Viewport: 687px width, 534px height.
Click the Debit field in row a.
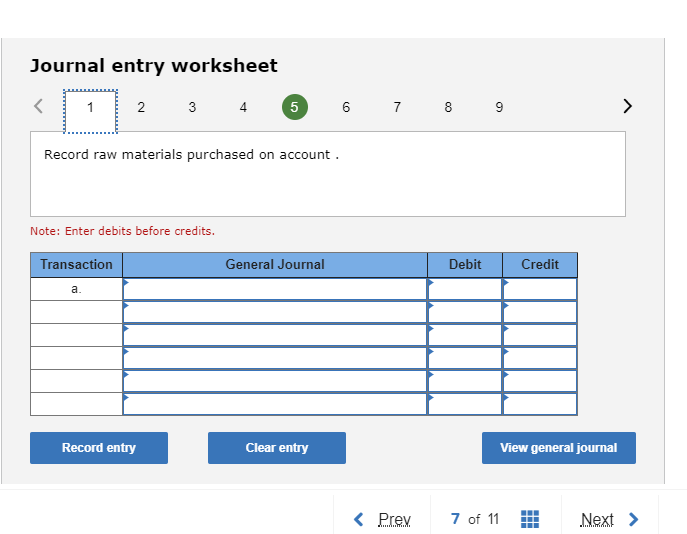pos(465,289)
